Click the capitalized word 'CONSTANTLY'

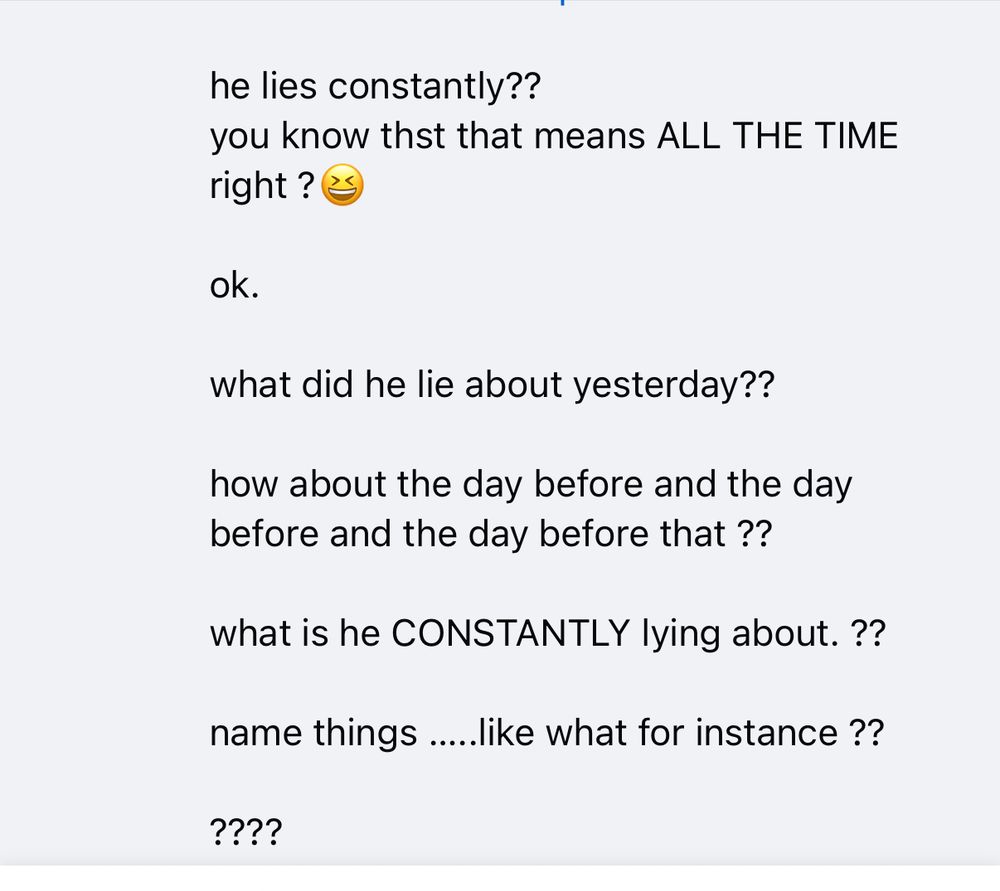coord(511,633)
